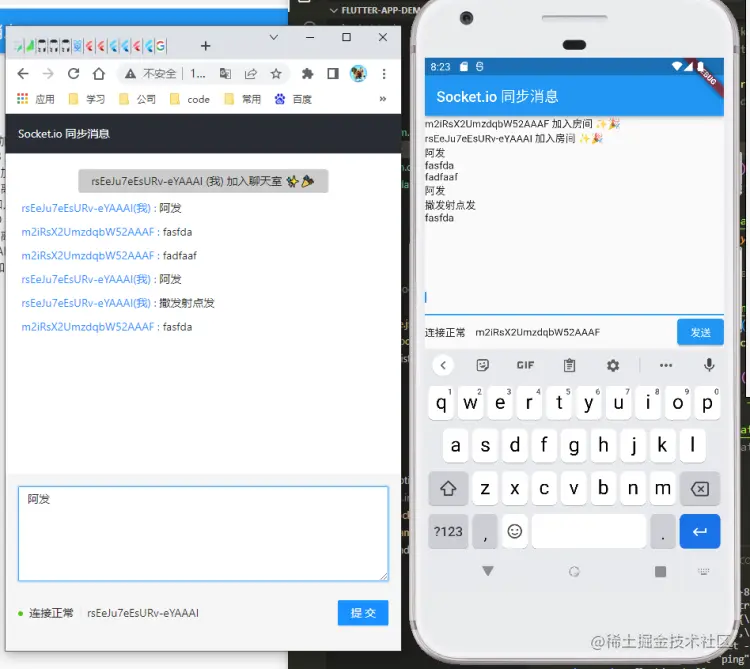Expand the FLUTTER-APP-DEMO explorer section
Screen dimensions: 750x669
[x=377, y=10]
